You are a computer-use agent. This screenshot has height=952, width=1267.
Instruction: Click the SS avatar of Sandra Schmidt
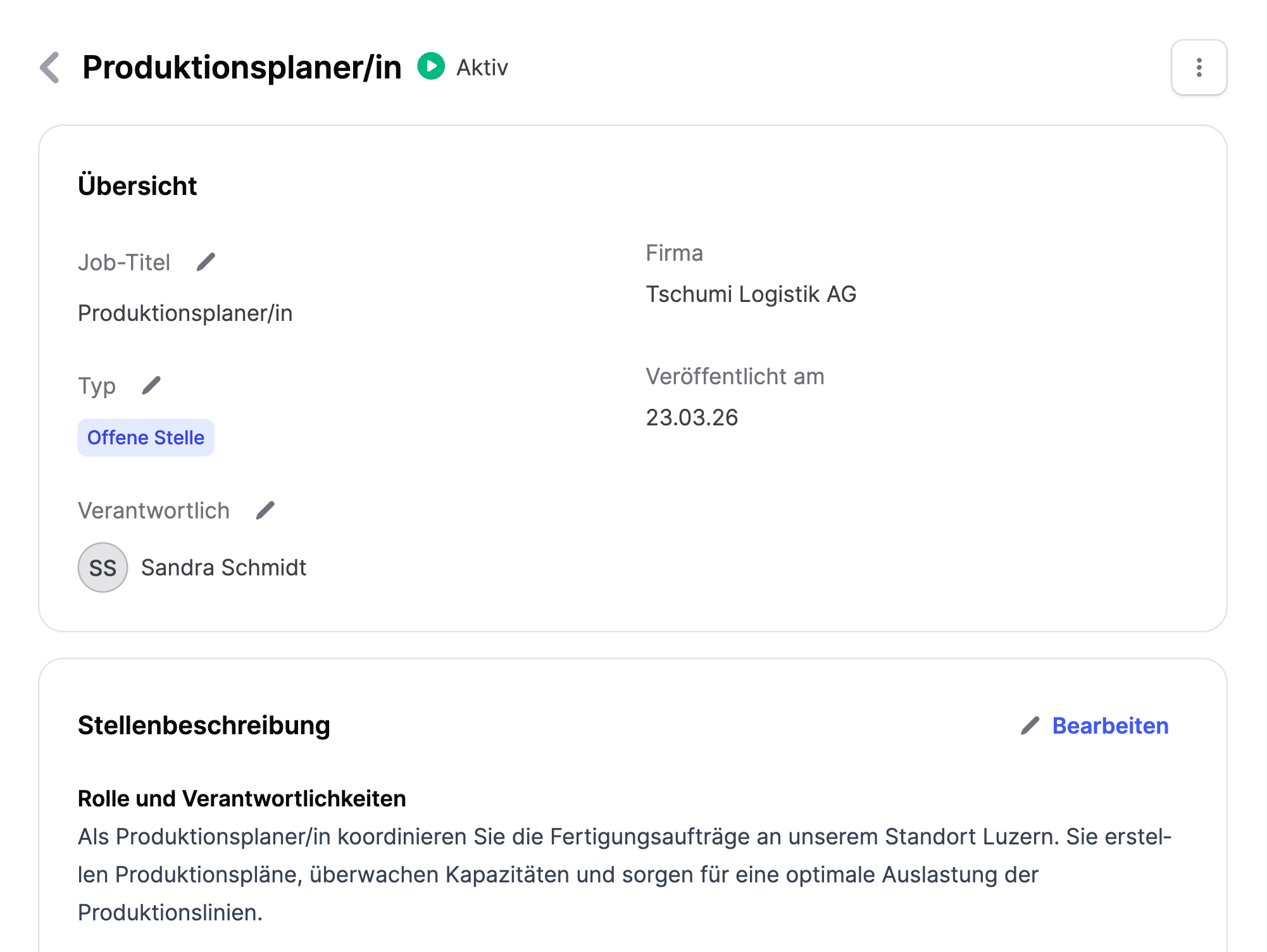click(x=103, y=567)
